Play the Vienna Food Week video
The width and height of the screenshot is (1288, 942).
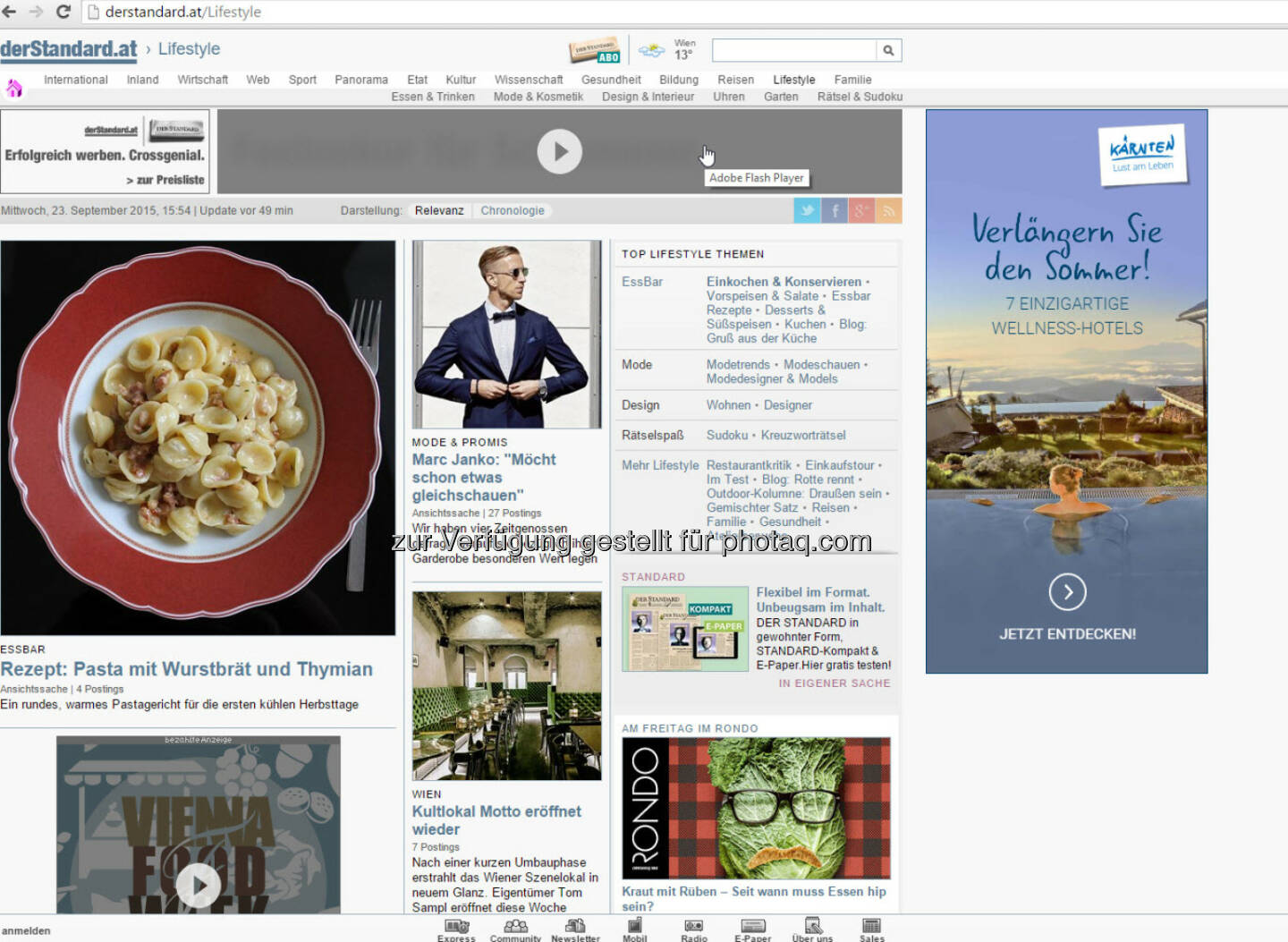[x=198, y=886]
